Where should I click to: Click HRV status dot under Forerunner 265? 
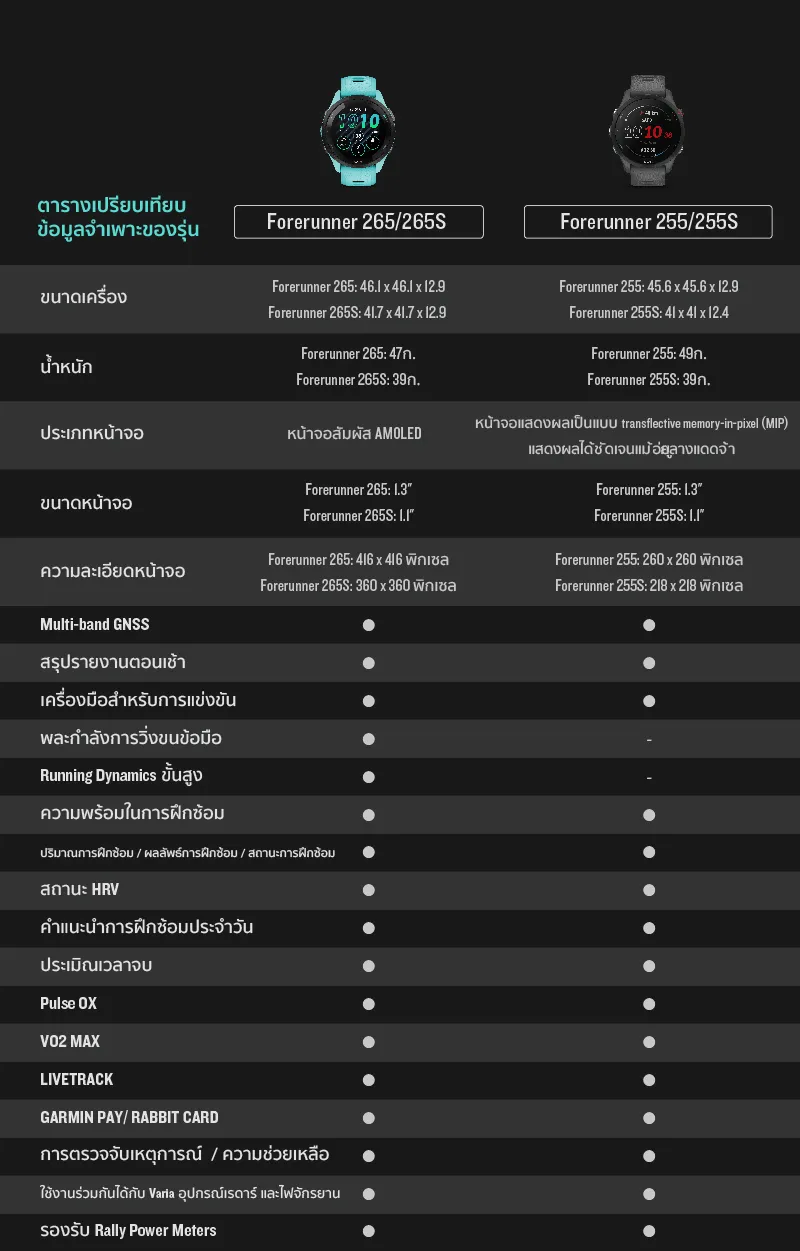[368, 890]
